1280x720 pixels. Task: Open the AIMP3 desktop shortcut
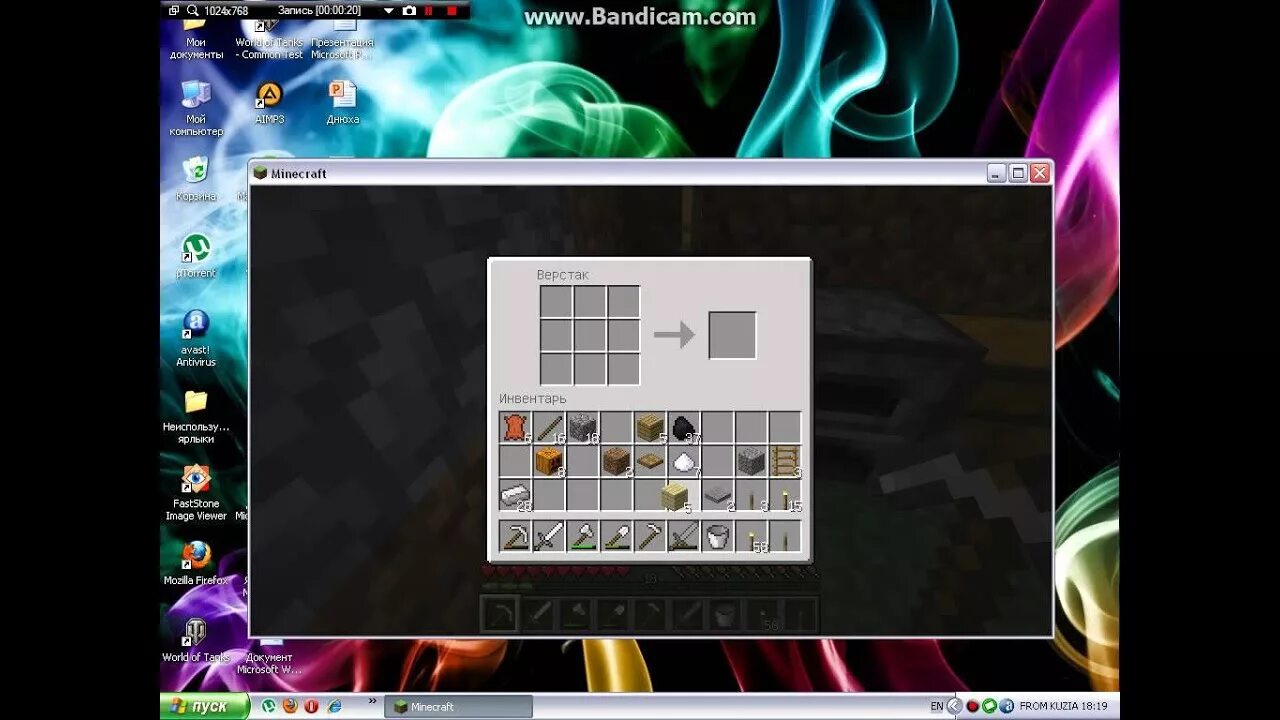[269, 102]
